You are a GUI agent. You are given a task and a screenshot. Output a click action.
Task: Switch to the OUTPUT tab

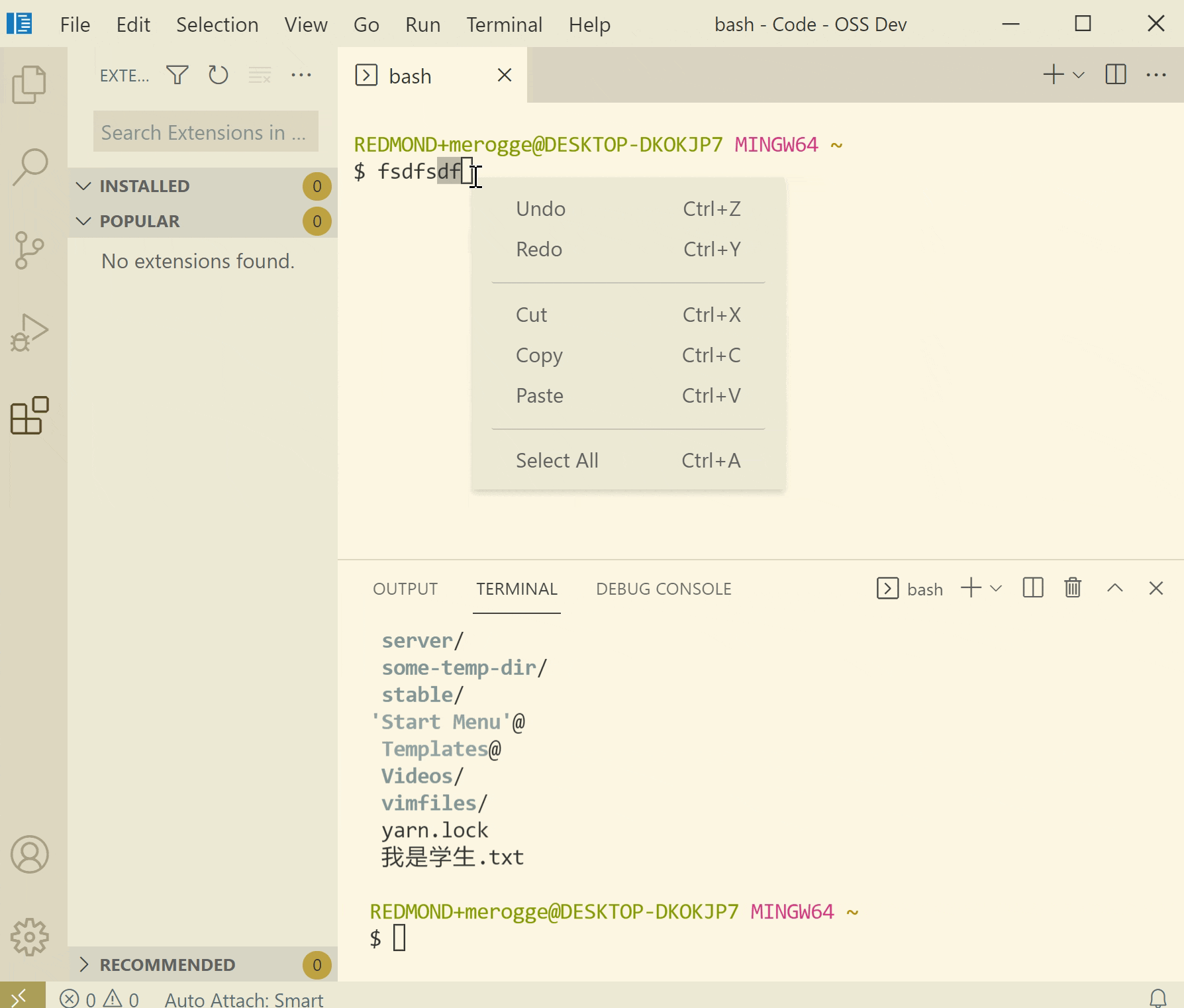405,588
